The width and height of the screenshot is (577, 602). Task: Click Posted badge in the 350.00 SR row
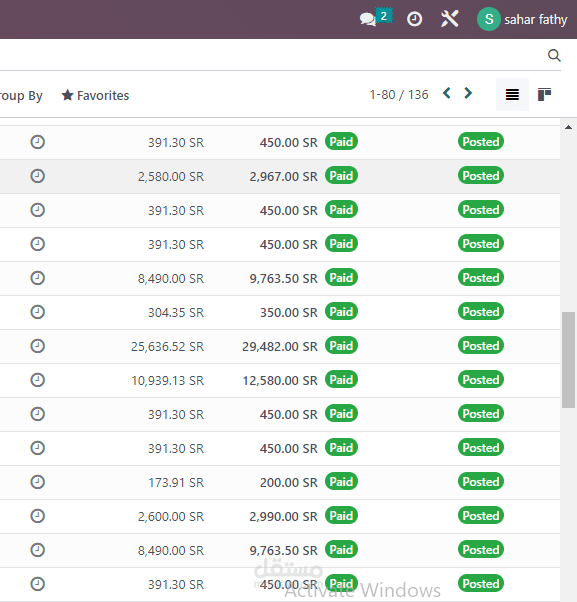point(481,311)
